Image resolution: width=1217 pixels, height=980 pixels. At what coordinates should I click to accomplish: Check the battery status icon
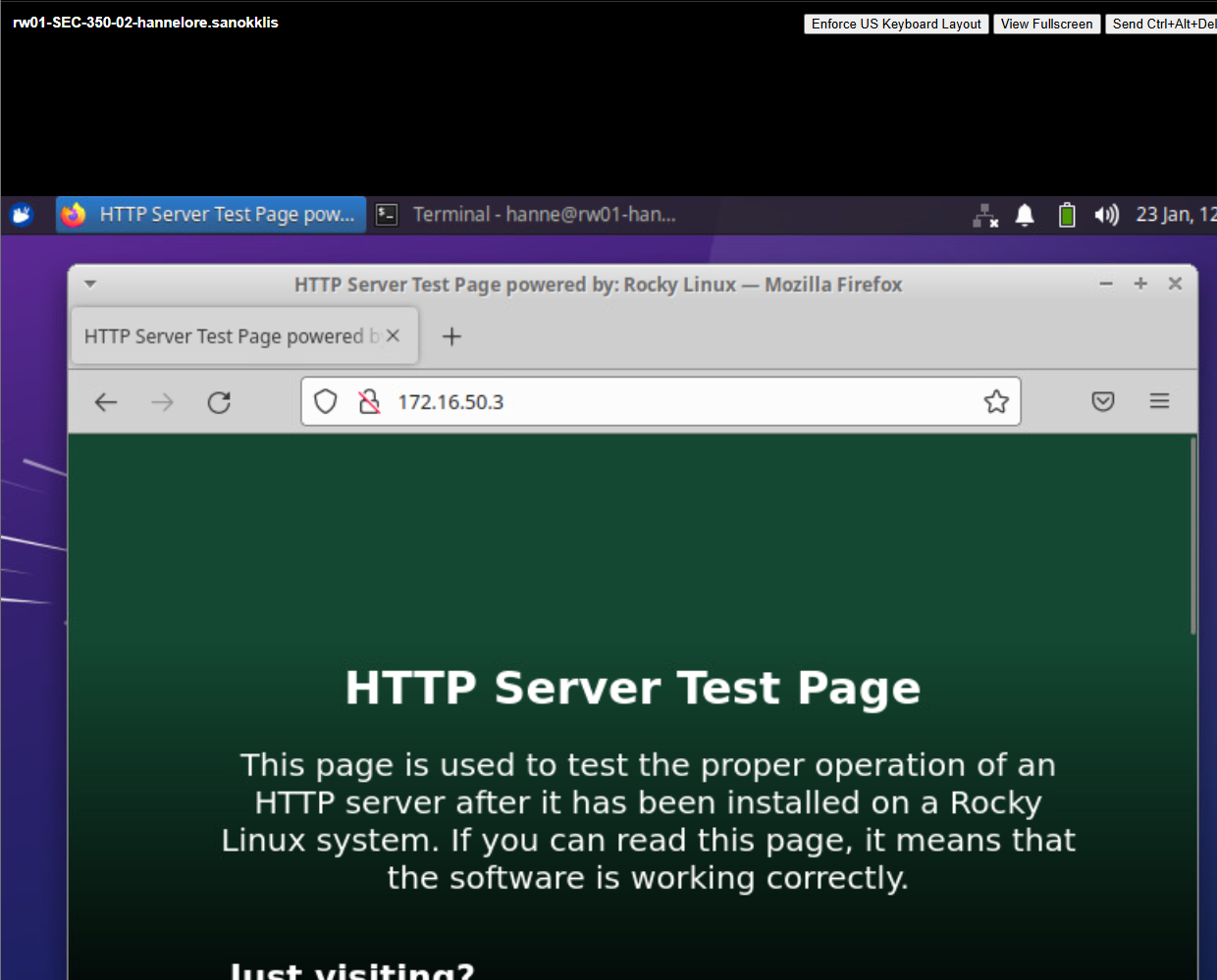point(1067,215)
